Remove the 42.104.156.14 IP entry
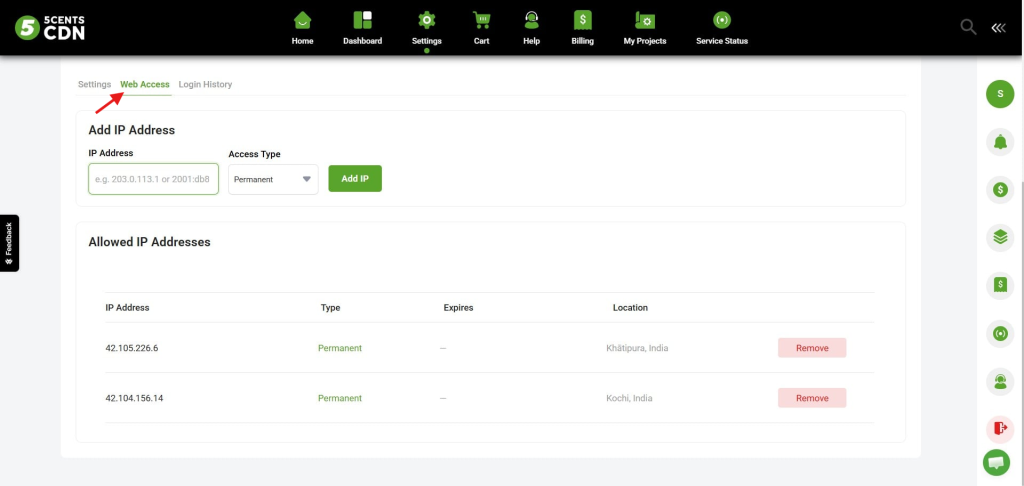The width and height of the screenshot is (1024, 486). (x=812, y=398)
